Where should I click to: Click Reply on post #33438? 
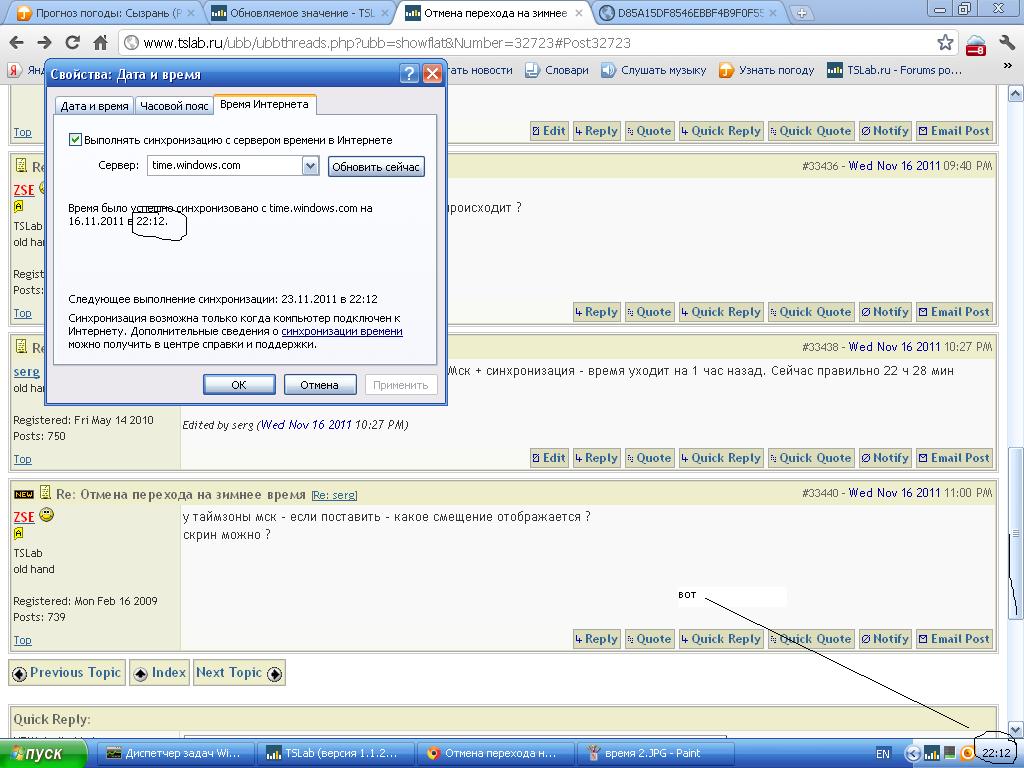click(596, 458)
